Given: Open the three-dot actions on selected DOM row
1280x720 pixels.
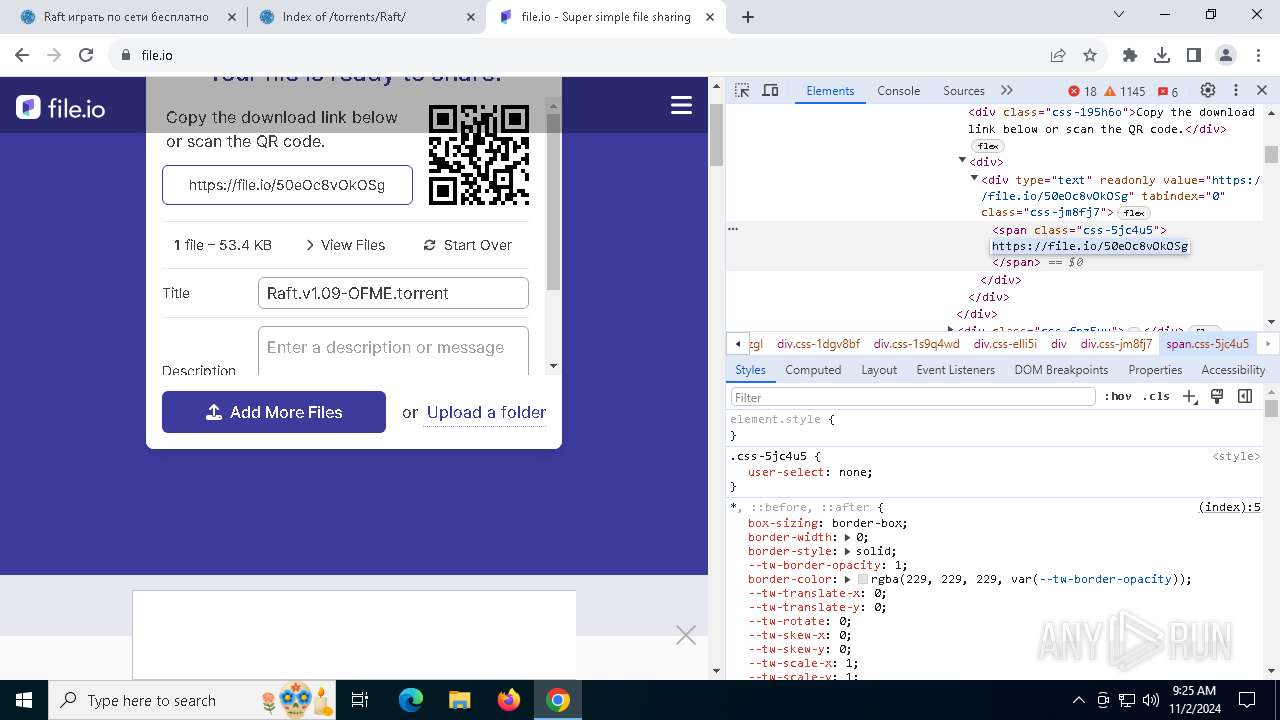Looking at the screenshot, I should pyautogui.click(x=733, y=229).
